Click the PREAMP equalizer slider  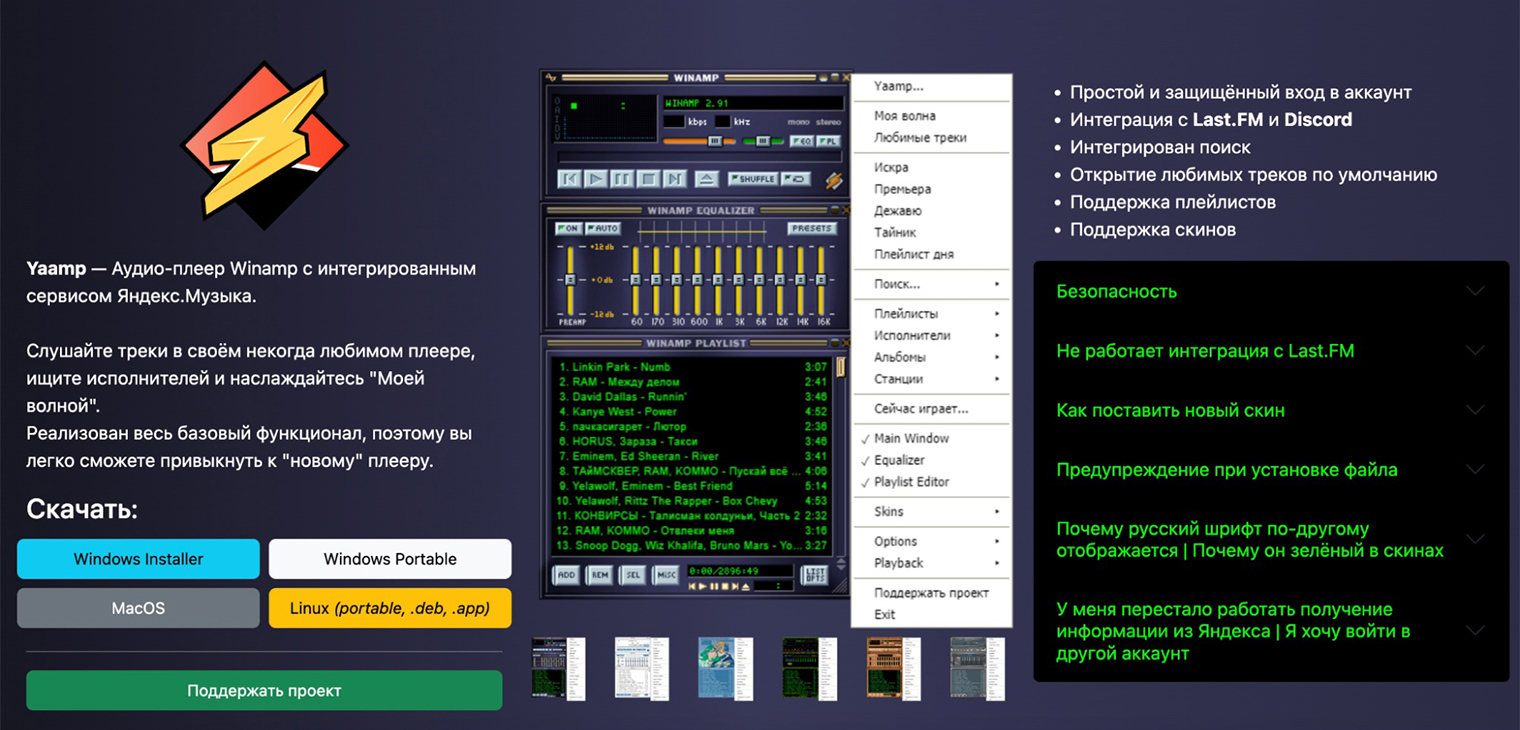tap(570, 278)
